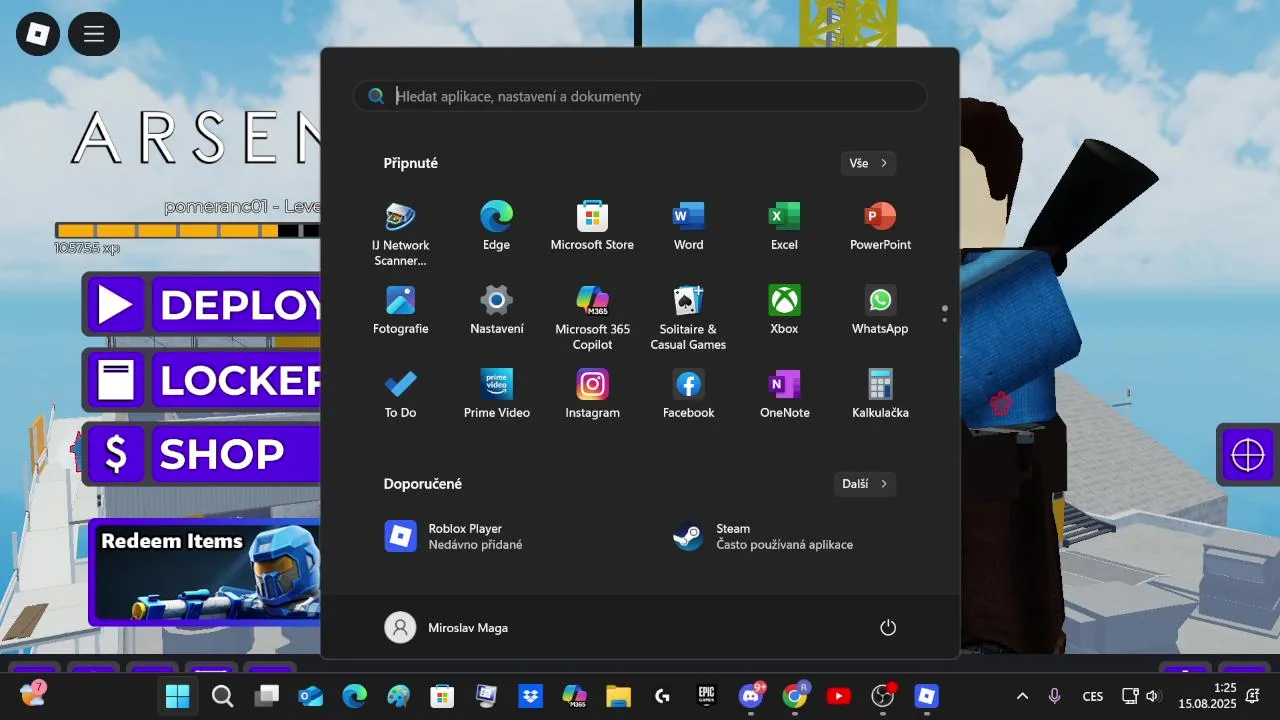Open File Explorer from taskbar
Screen dimensions: 1280x720
point(618,696)
